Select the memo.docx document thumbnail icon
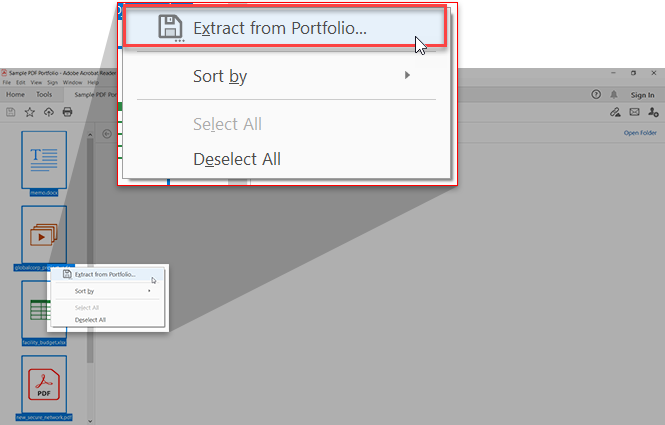665x425 pixels. pyautogui.click(x=44, y=160)
